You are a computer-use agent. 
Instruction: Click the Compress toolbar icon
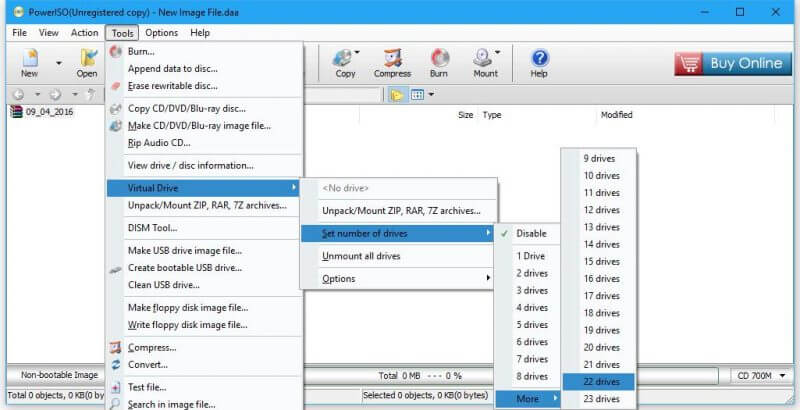tap(392, 62)
